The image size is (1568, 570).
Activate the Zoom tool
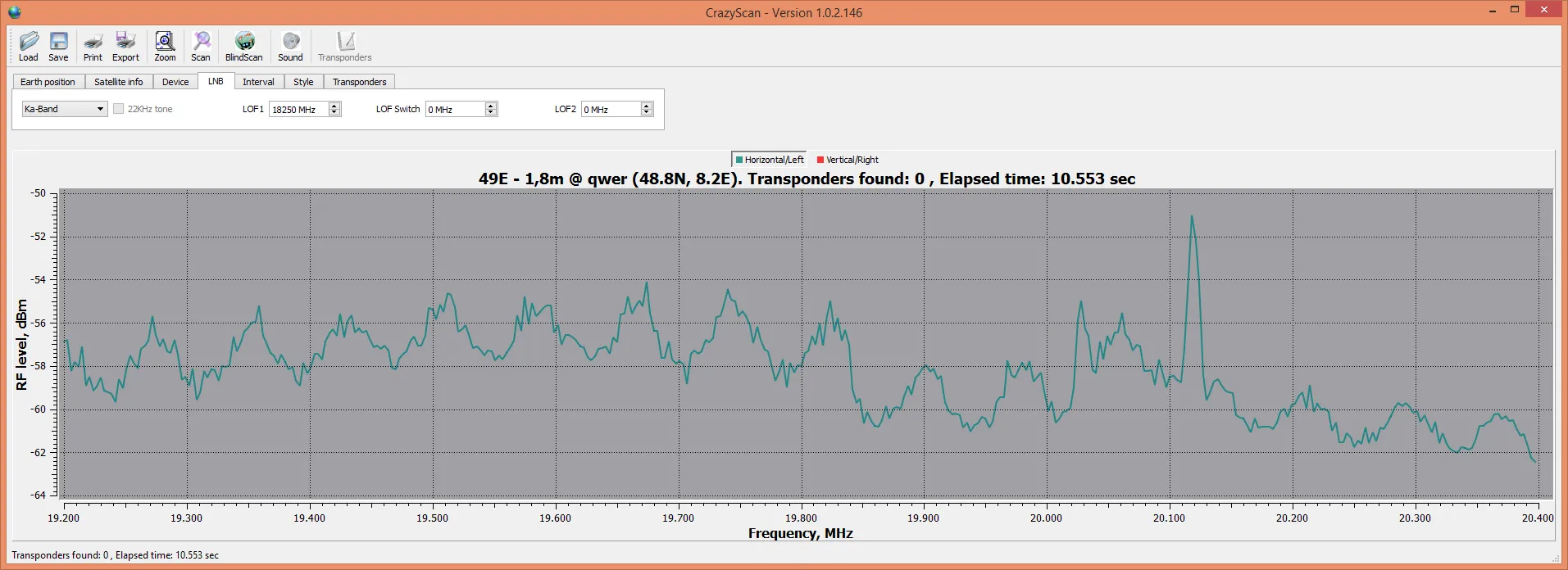click(165, 46)
